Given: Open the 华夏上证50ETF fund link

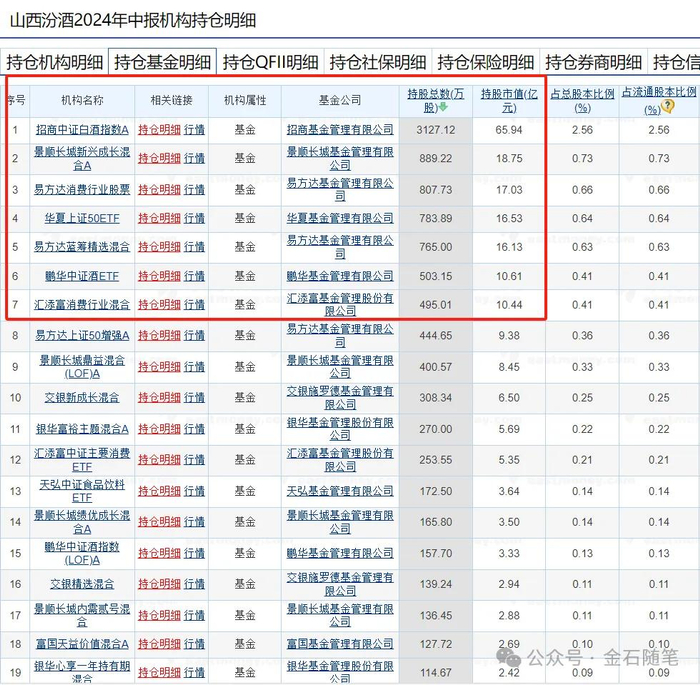Looking at the screenshot, I should point(82,218).
